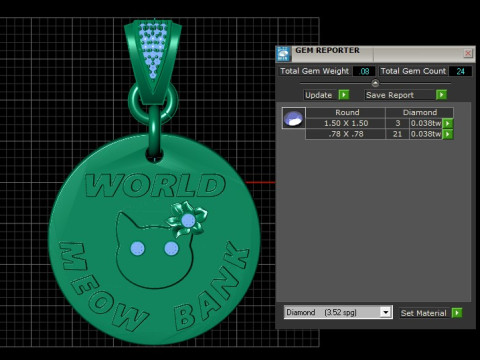
Task: Close the Gem Reporter panel
Action: coord(468,53)
